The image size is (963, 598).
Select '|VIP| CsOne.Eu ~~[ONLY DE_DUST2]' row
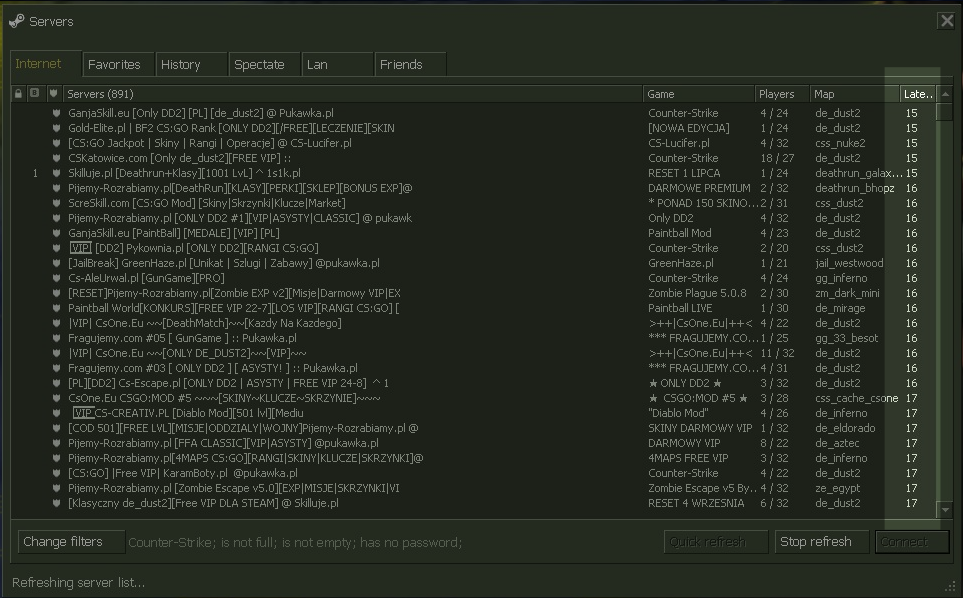pyautogui.click(x=473, y=353)
